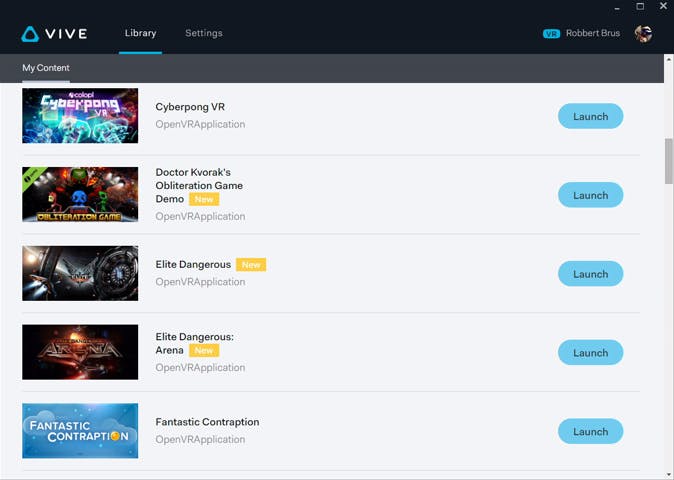Maximize the Vive window
Image resolution: width=674 pixels, height=480 pixels.
[x=640, y=6]
